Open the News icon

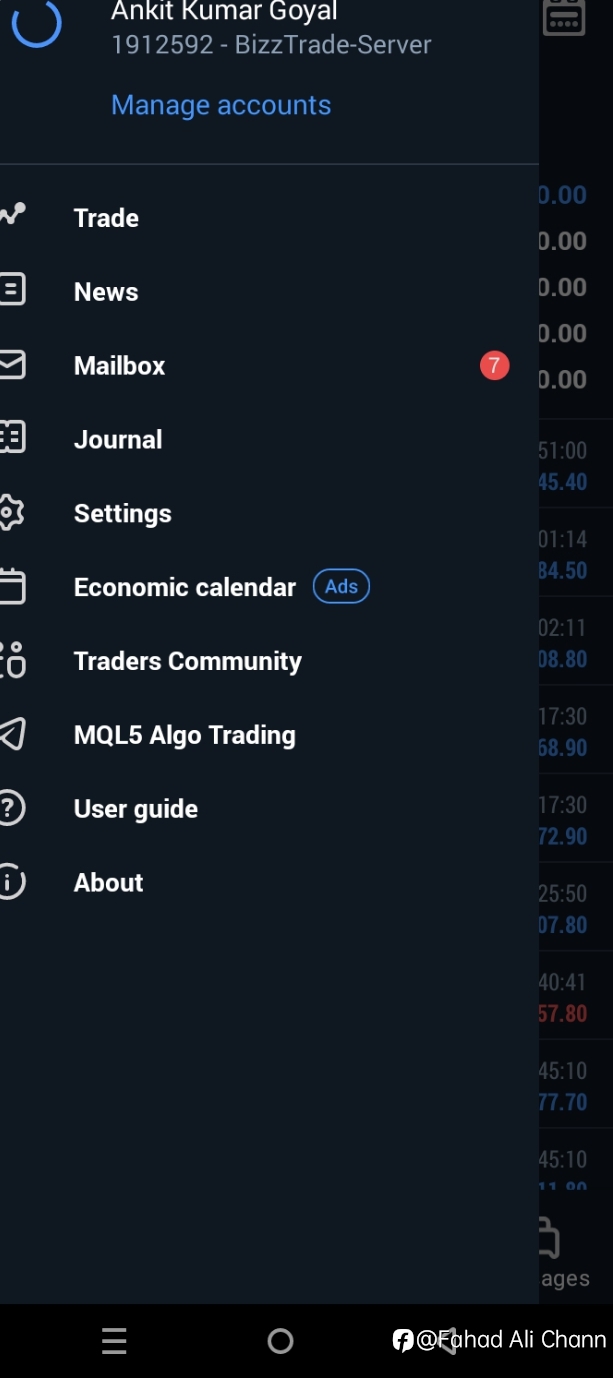coord(11,290)
